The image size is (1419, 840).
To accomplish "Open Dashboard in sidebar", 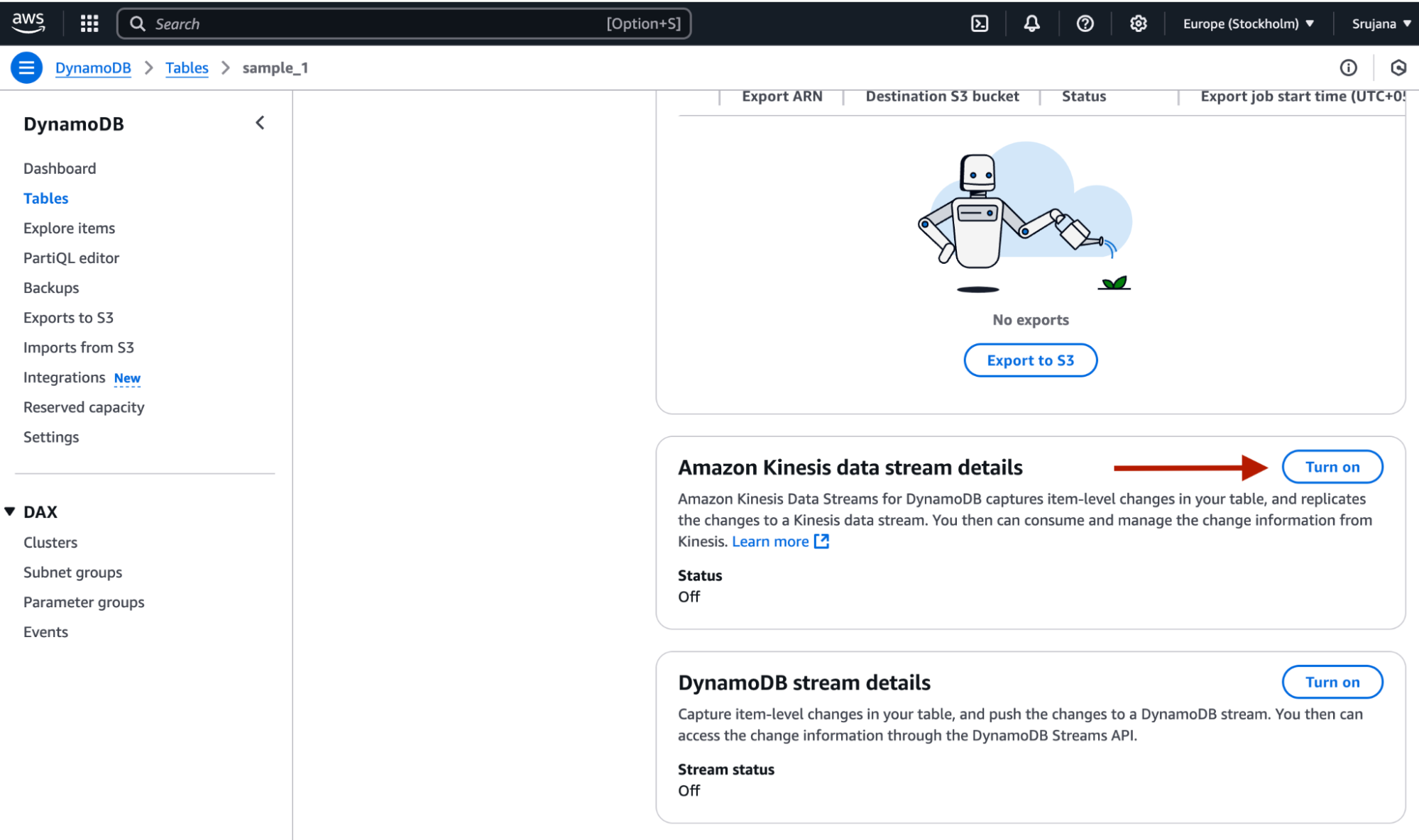I will [x=60, y=168].
